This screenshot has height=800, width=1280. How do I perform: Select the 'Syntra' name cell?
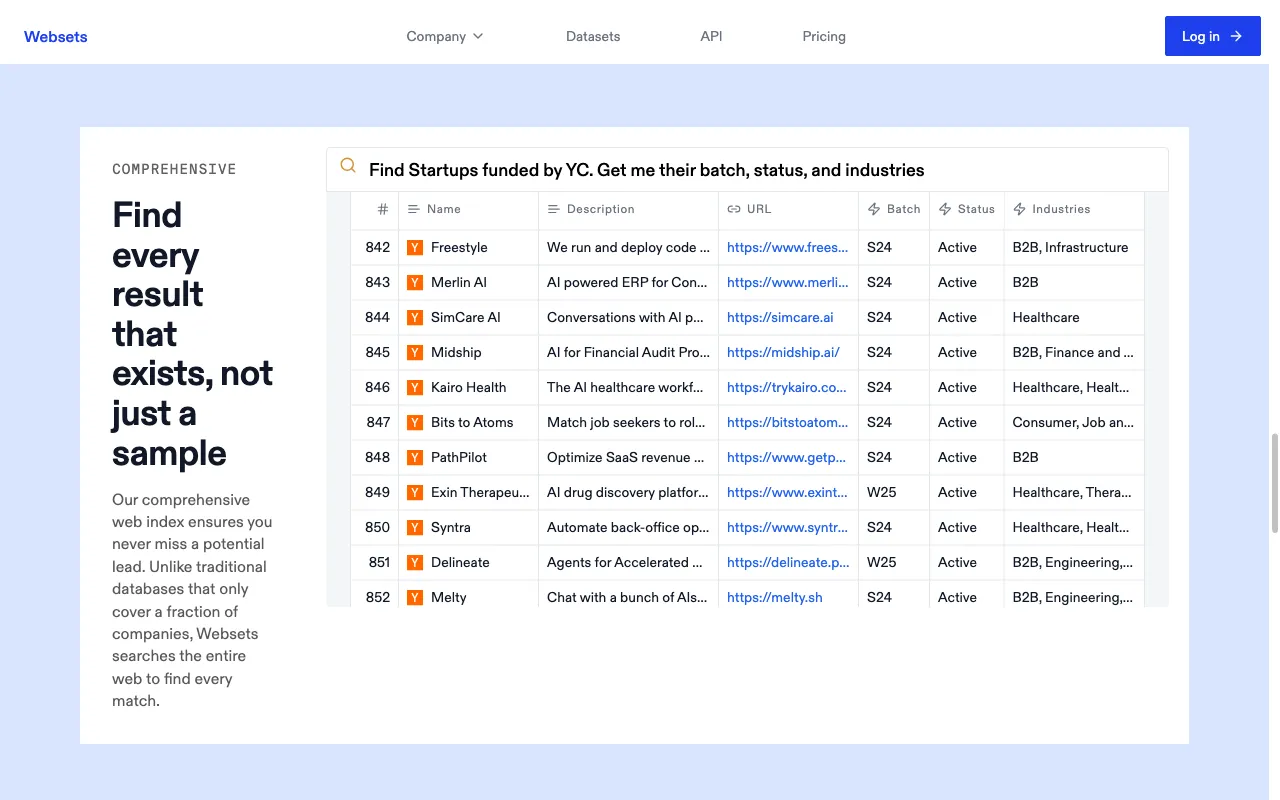pyautogui.click(x=468, y=527)
